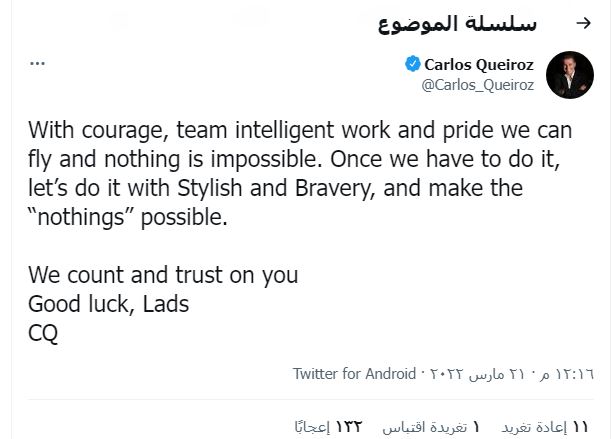Click the Twitter for Android source link
Screen dimensions: 612x439
pos(354,374)
